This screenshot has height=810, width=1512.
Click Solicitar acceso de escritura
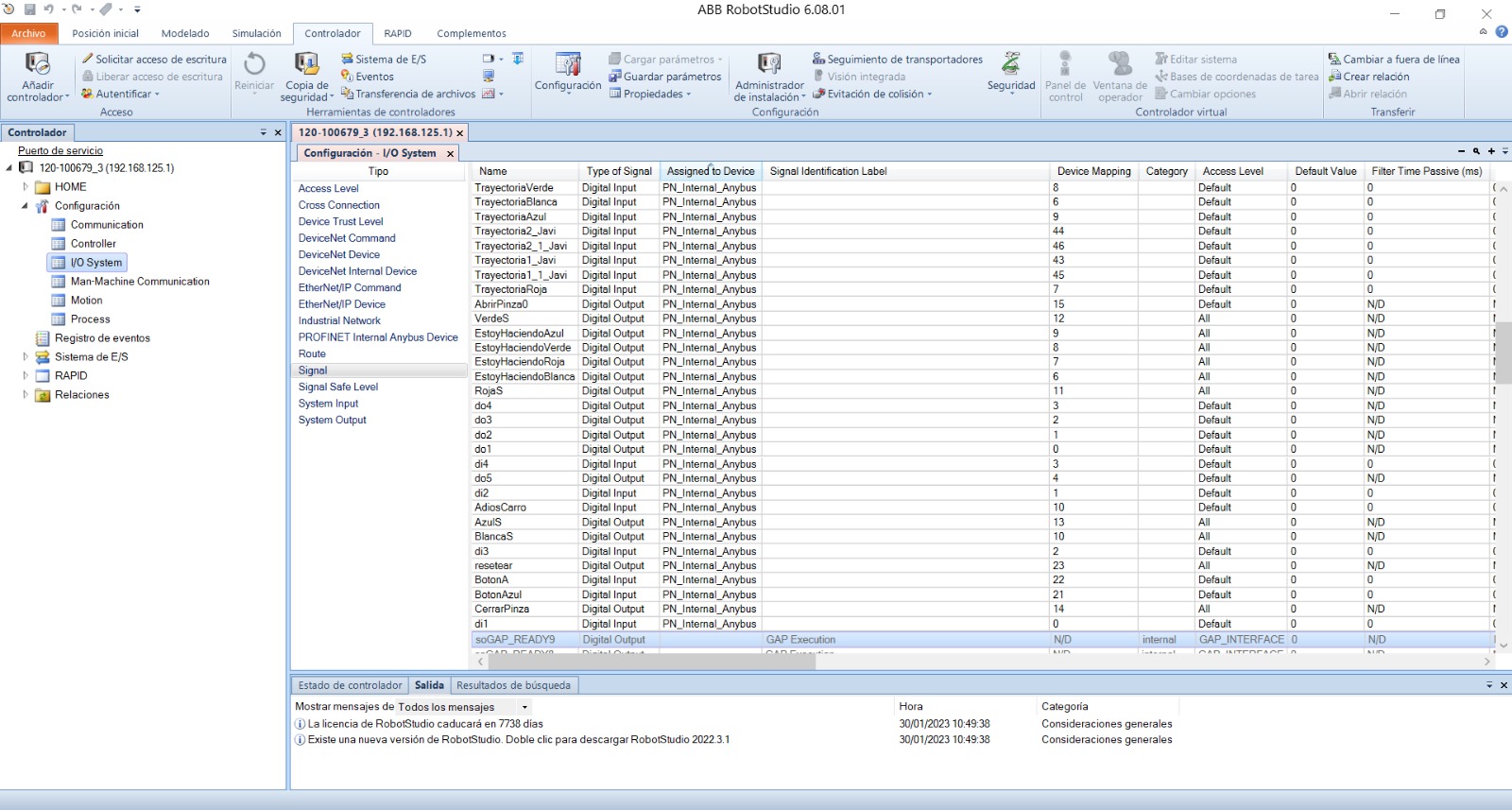(x=154, y=59)
